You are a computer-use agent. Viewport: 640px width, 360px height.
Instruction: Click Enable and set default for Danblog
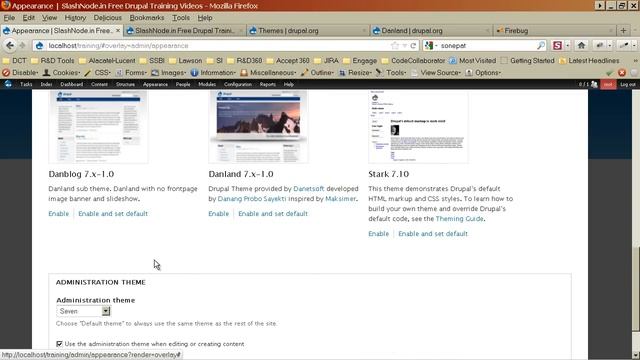pos(113,213)
